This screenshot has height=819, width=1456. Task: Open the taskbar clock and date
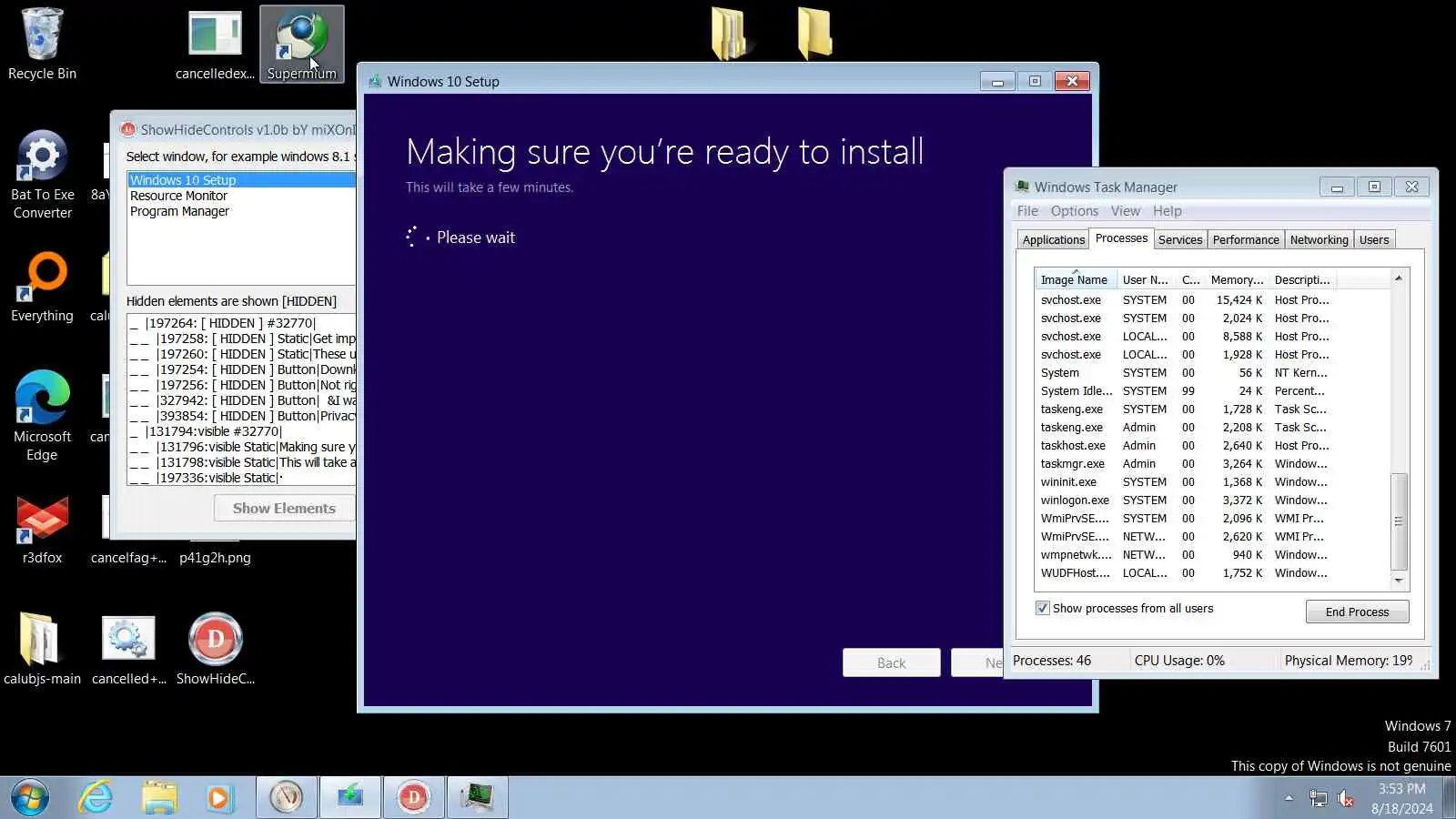coord(1402,798)
